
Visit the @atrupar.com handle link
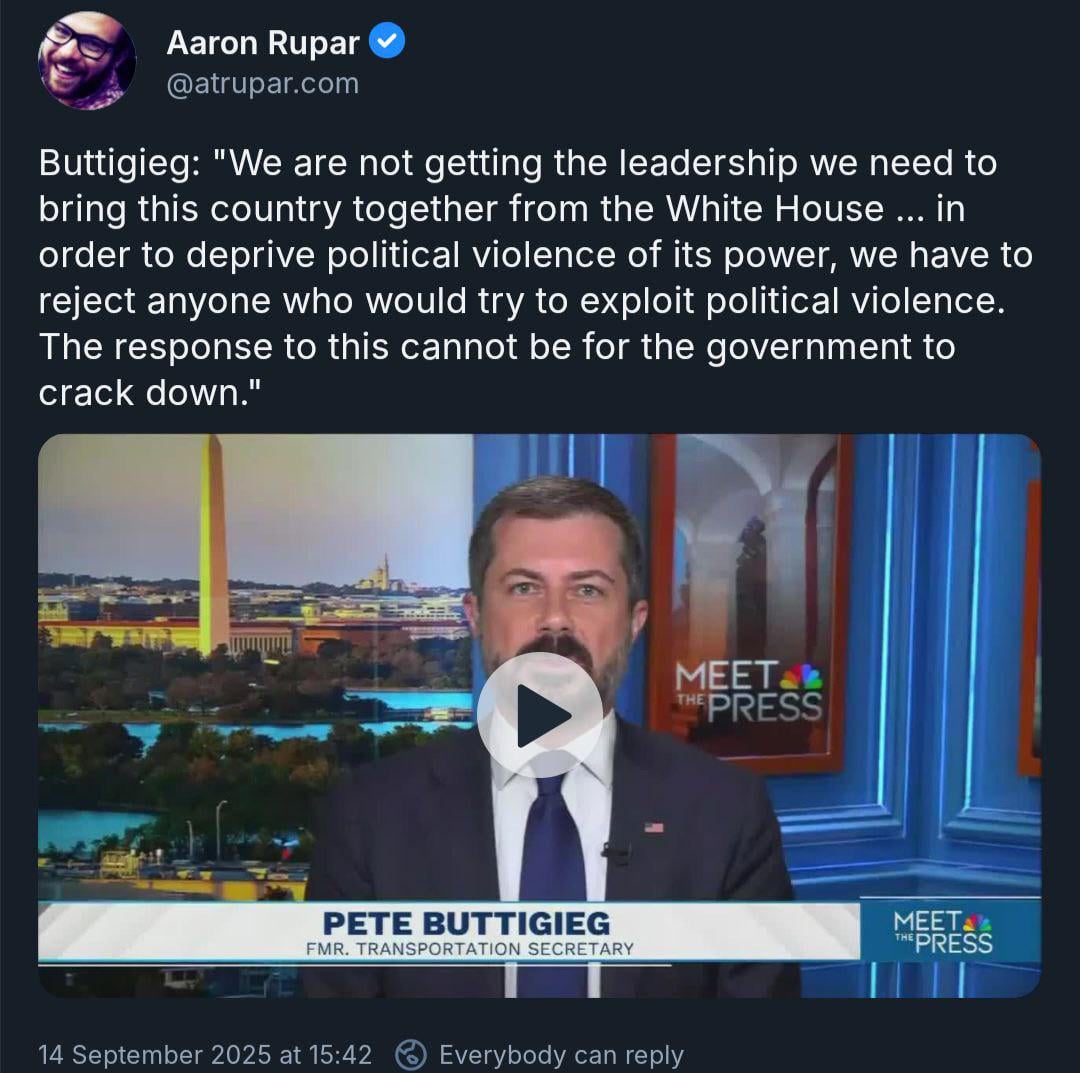tap(263, 84)
